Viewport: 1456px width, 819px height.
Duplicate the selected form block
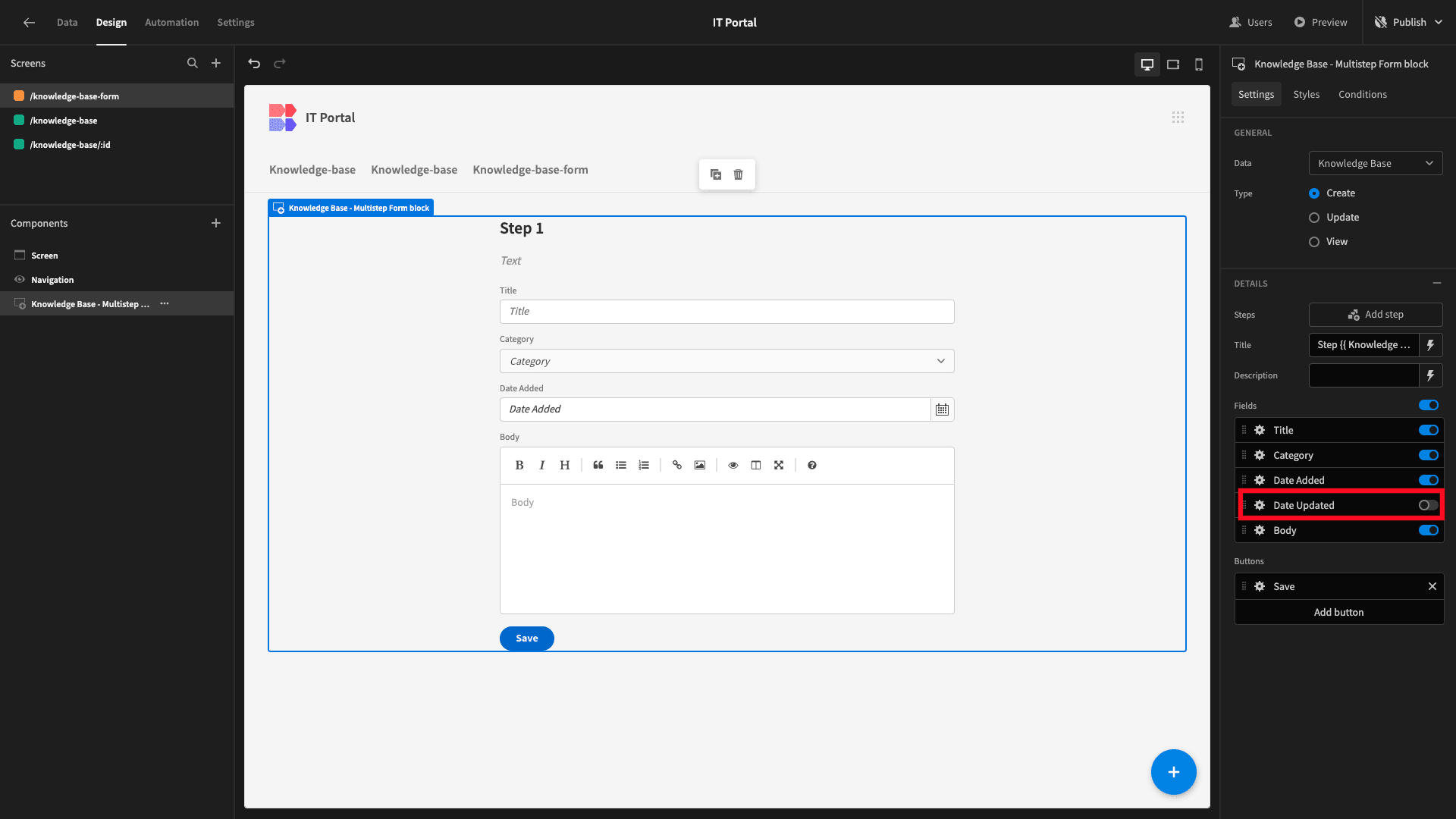[x=716, y=174]
